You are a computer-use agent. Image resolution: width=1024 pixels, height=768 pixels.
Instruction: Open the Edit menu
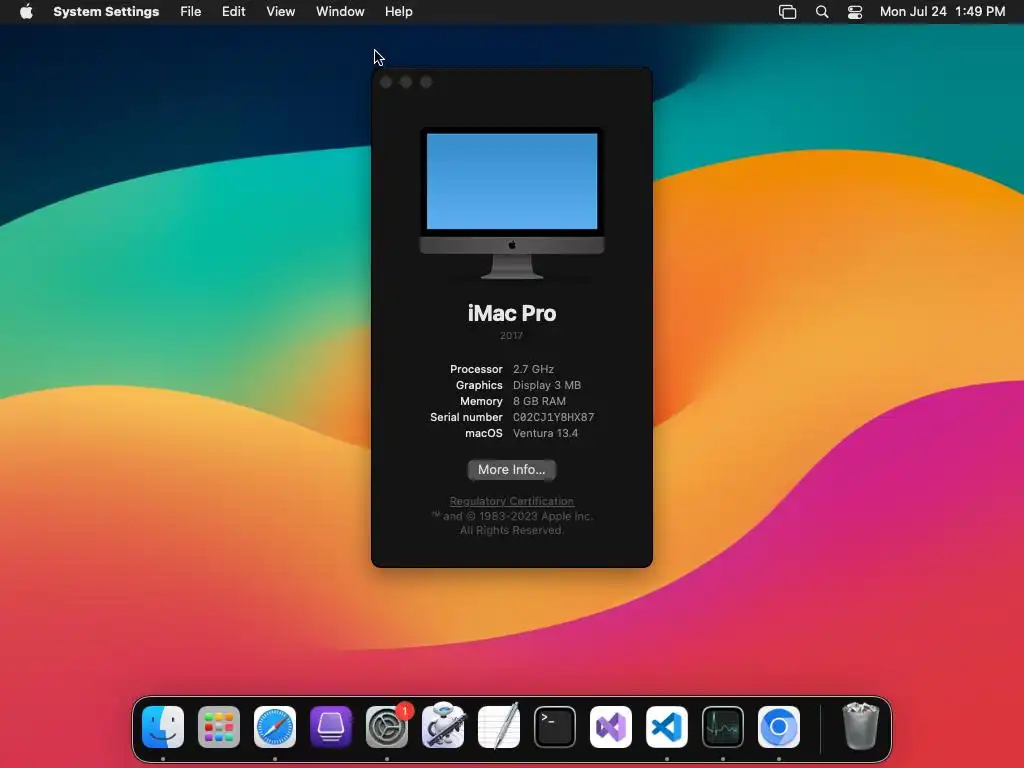tap(233, 12)
